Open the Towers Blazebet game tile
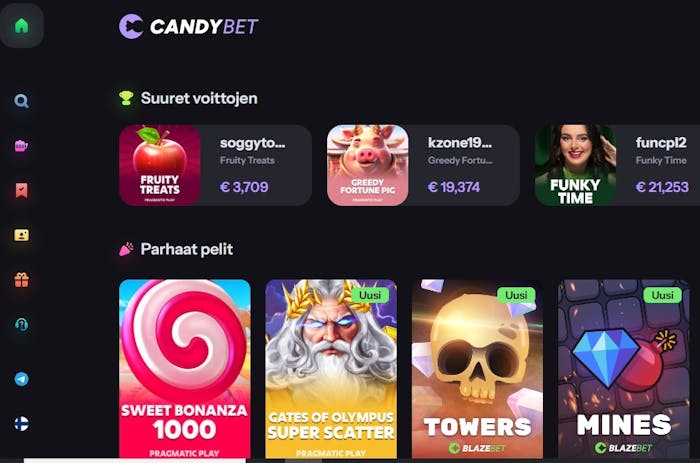This screenshot has width=700, height=463. 477,369
